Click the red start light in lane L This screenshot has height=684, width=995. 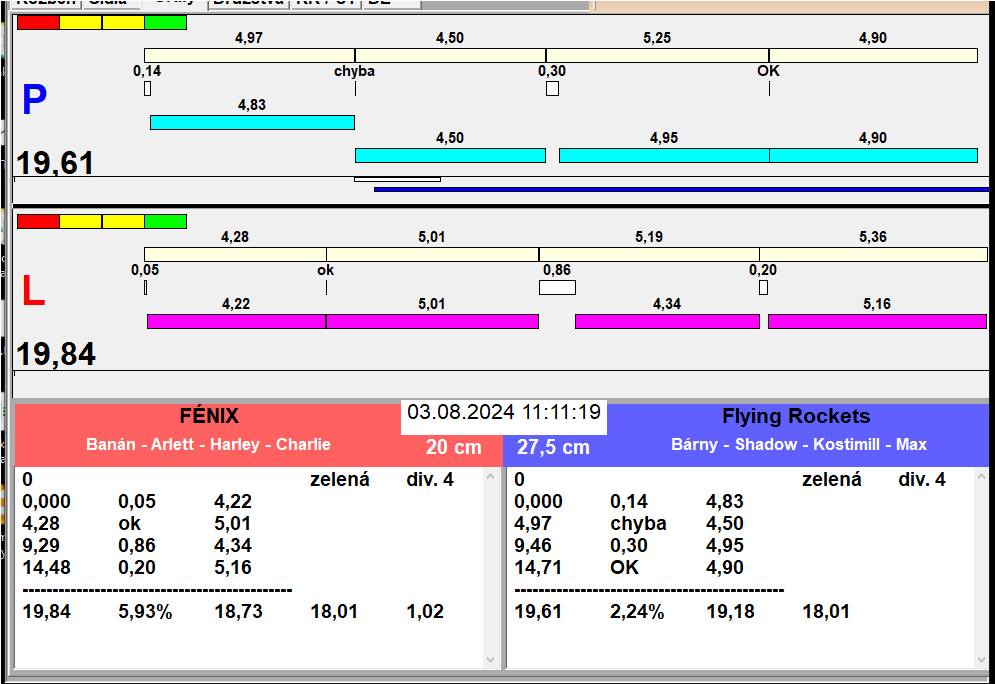click(38, 221)
